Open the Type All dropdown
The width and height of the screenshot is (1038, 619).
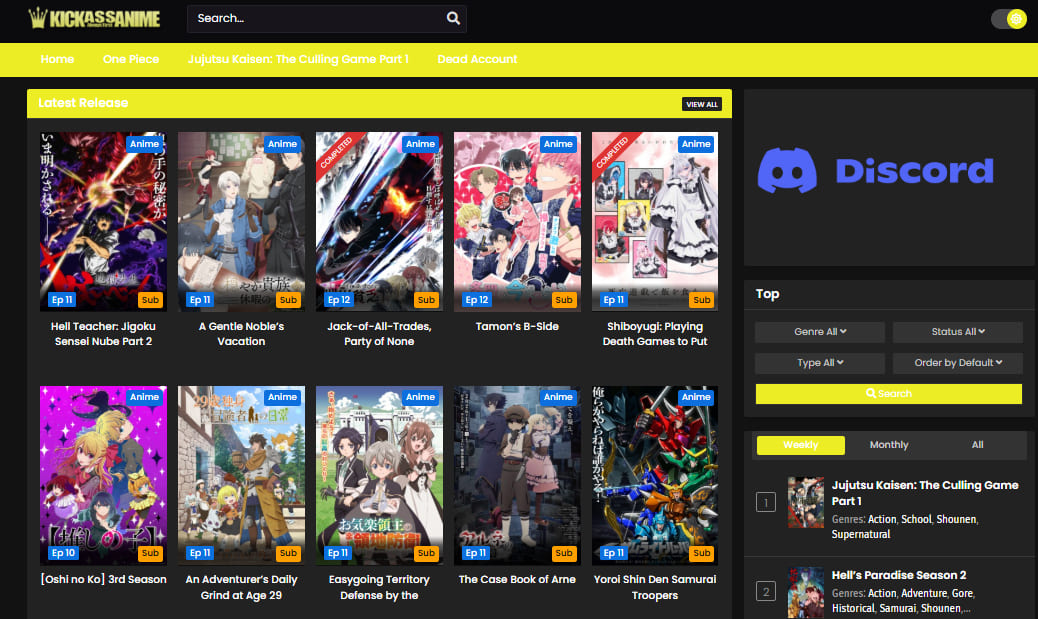click(x=820, y=363)
